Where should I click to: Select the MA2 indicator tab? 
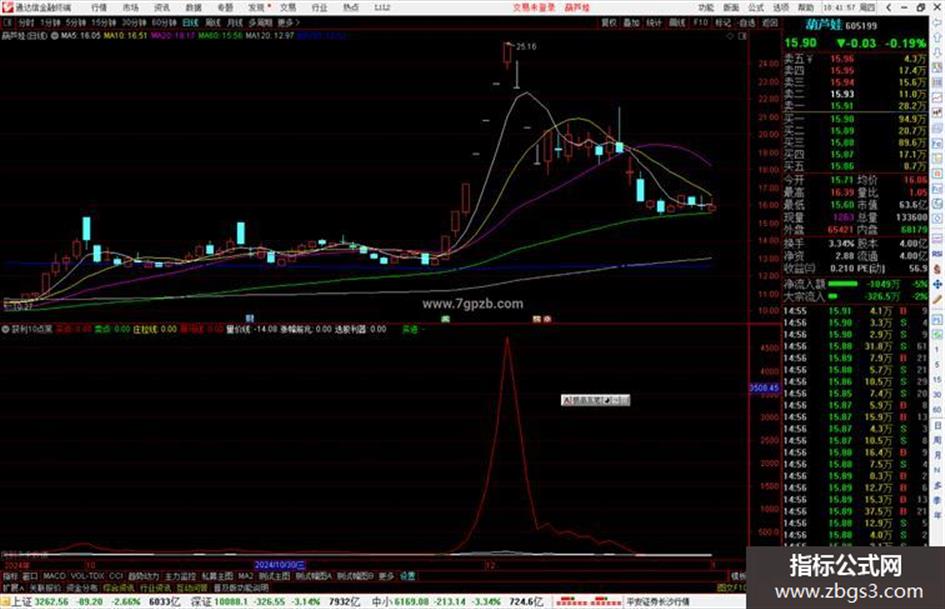(x=245, y=576)
